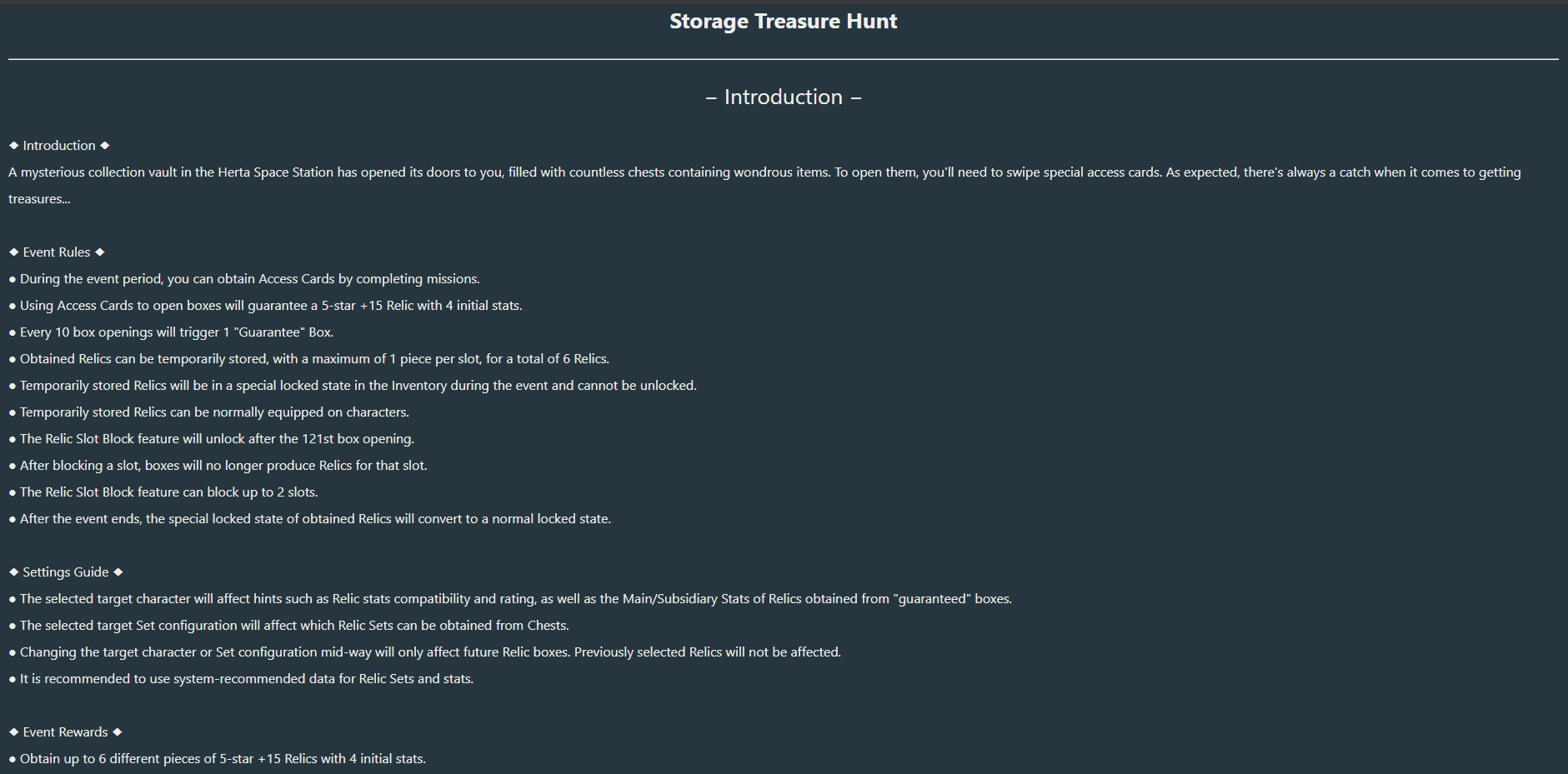Click the Settings Guide heading text

pos(66,572)
